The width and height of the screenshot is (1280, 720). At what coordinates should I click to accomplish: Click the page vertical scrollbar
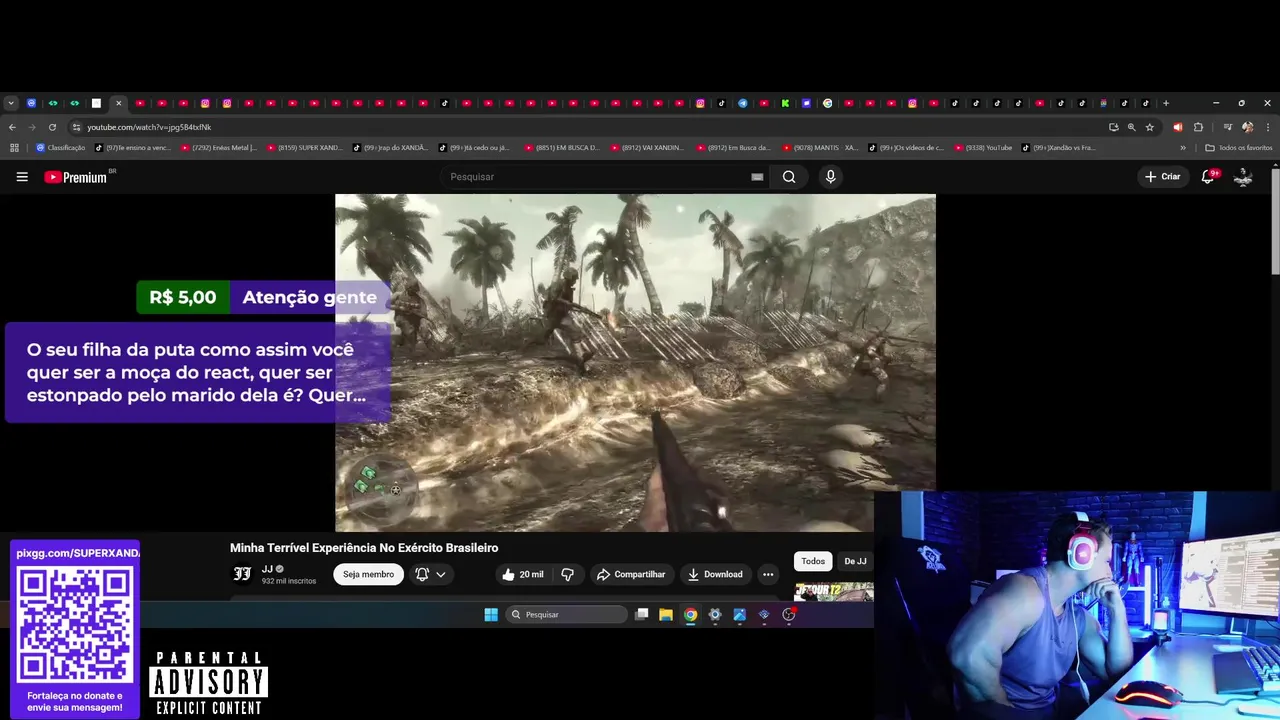point(1275,220)
